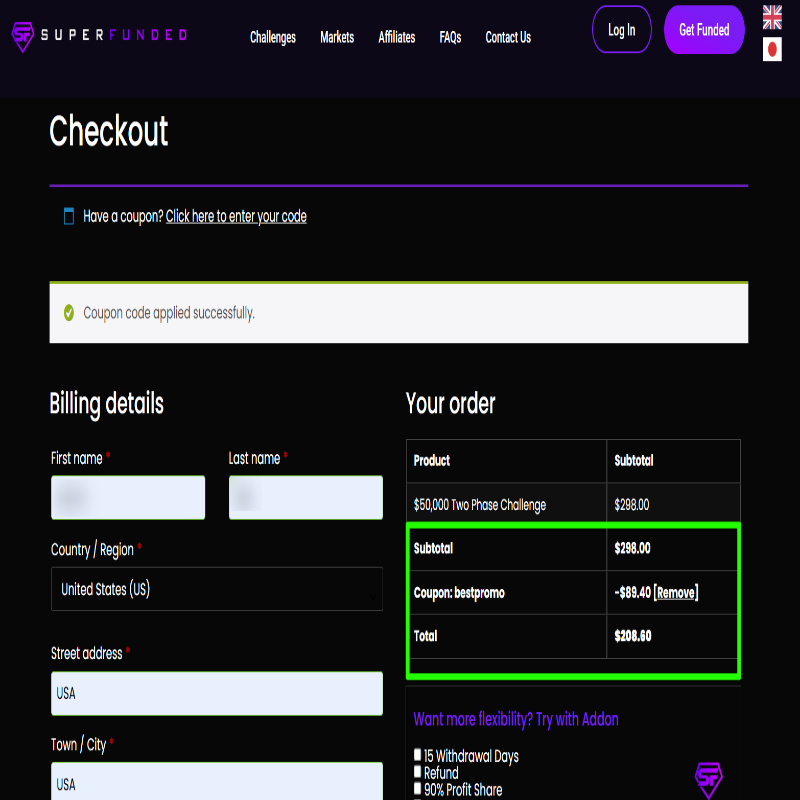800x800 pixels.
Task: Open the Challenges menu
Action: pyautogui.click(x=273, y=37)
